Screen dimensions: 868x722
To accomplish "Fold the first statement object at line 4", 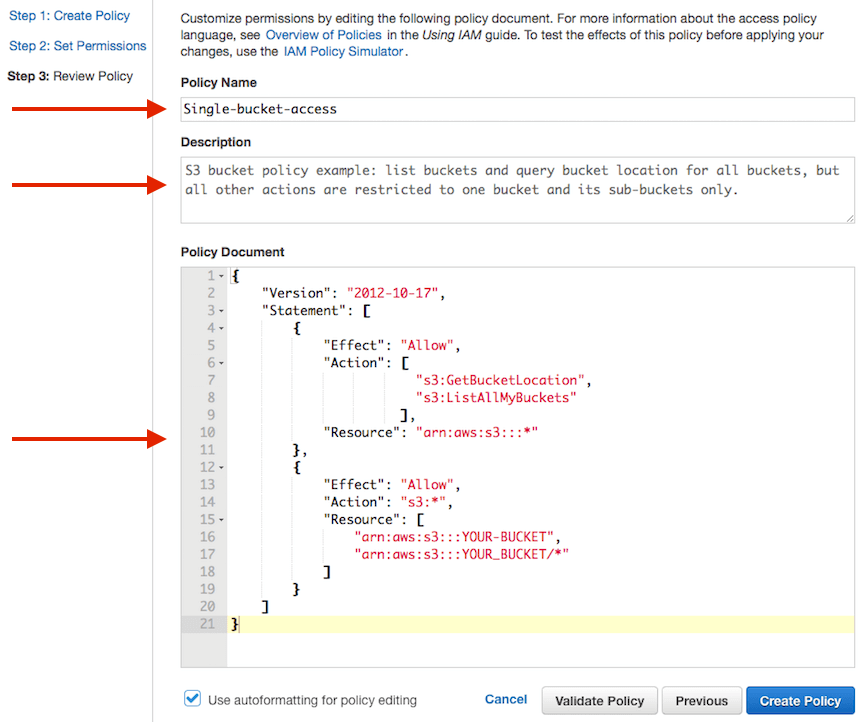I will click(x=221, y=328).
